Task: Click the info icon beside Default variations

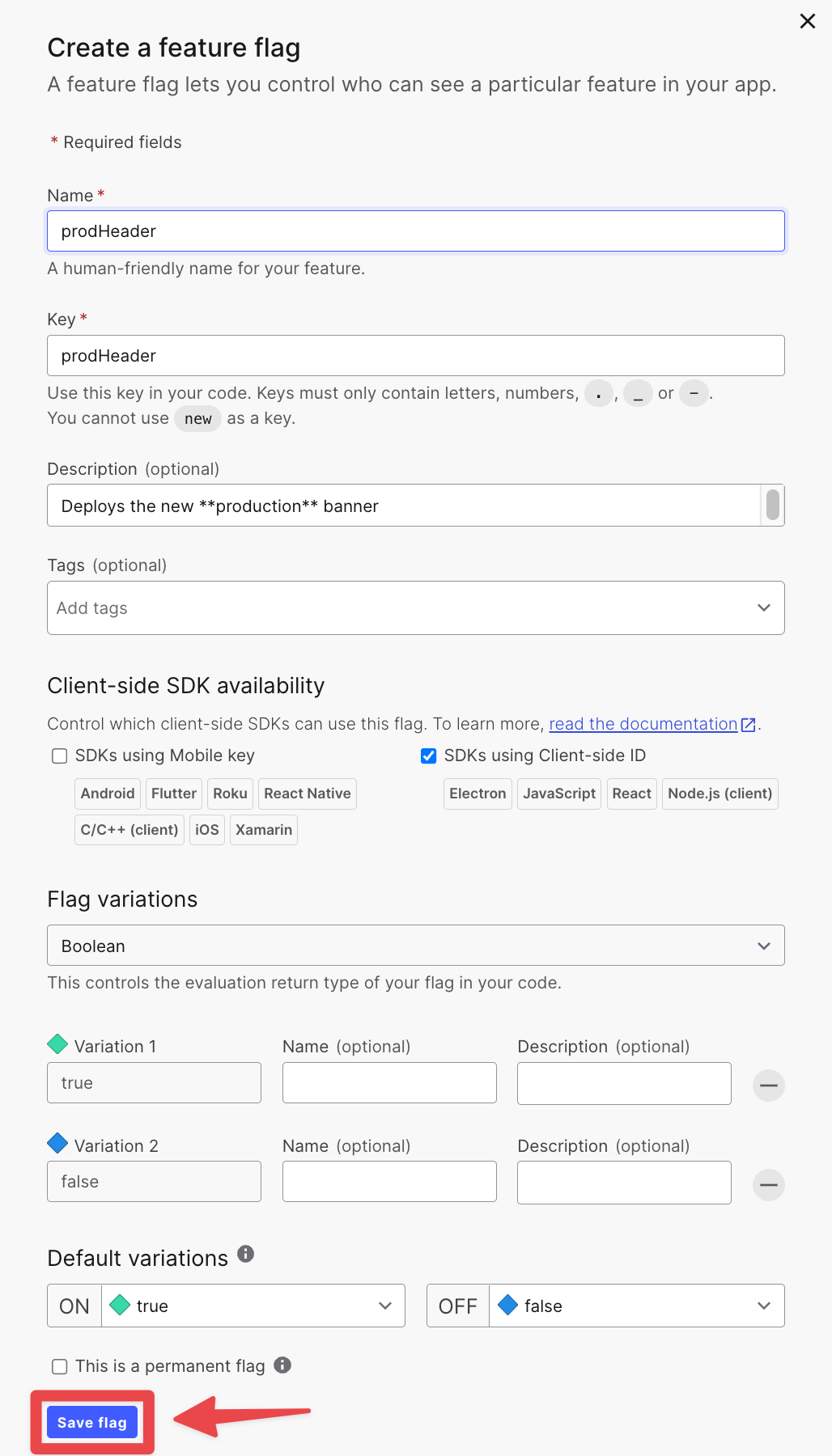Action: pyautogui.click(x=246, y=1254)
